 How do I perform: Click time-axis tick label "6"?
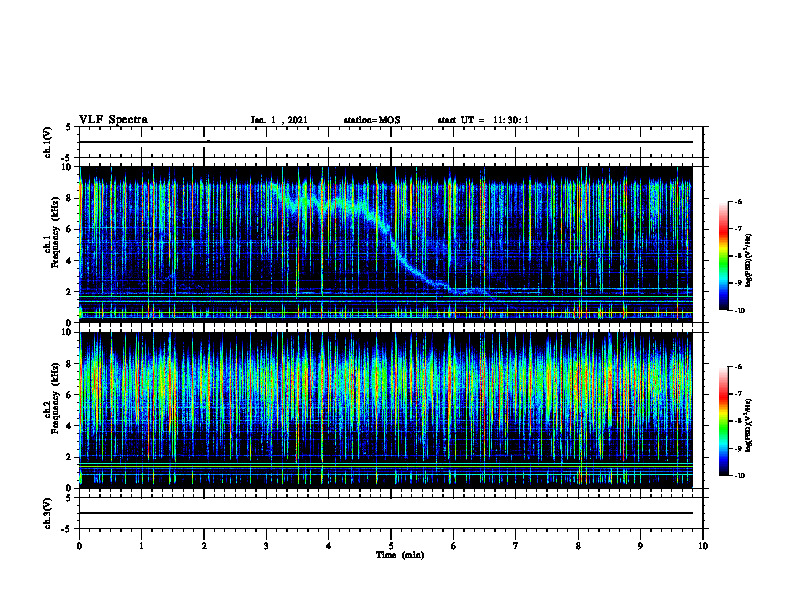454,546
